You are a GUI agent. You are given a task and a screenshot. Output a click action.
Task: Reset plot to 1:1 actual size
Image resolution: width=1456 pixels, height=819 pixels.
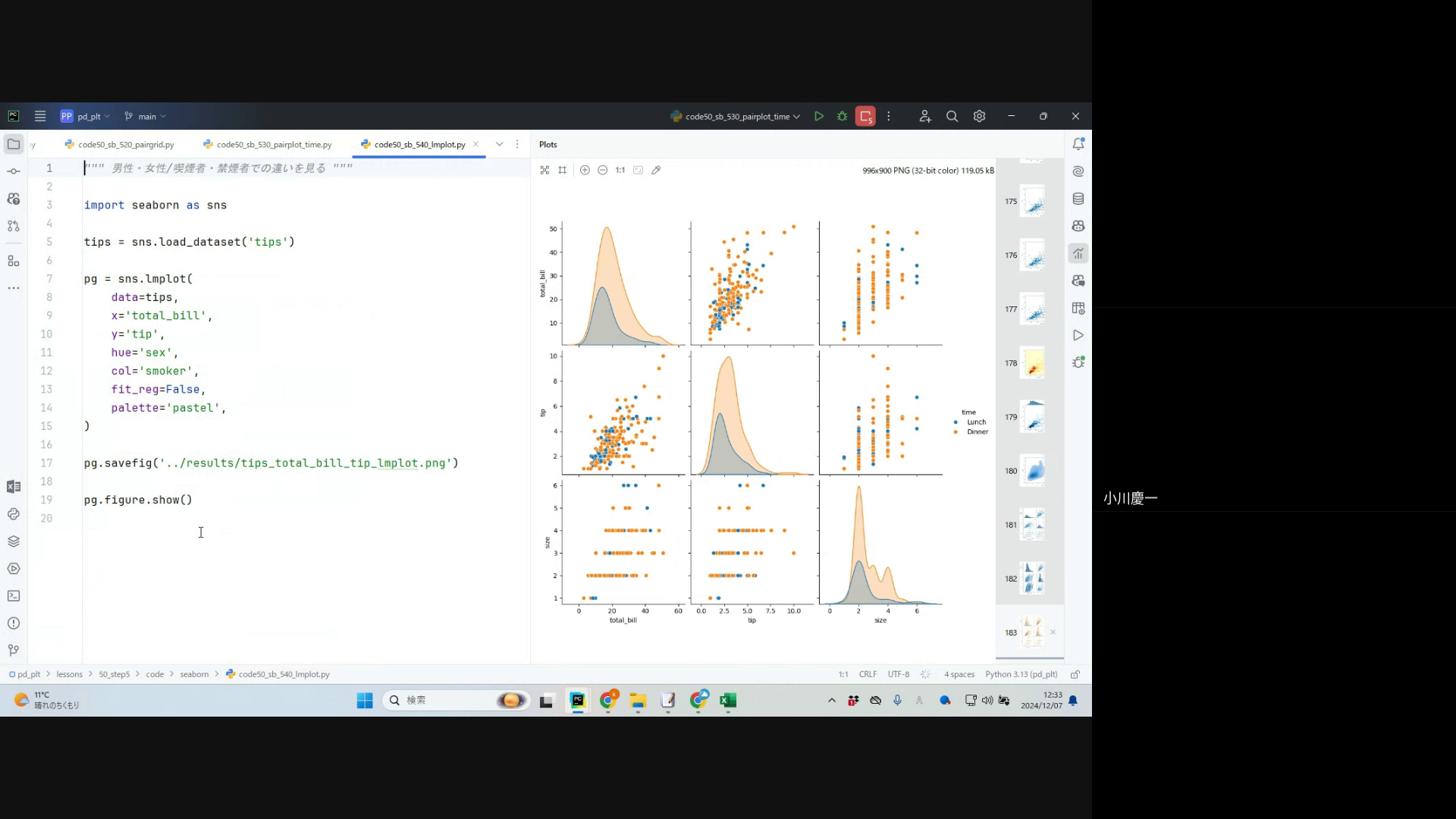coord(620,170)
